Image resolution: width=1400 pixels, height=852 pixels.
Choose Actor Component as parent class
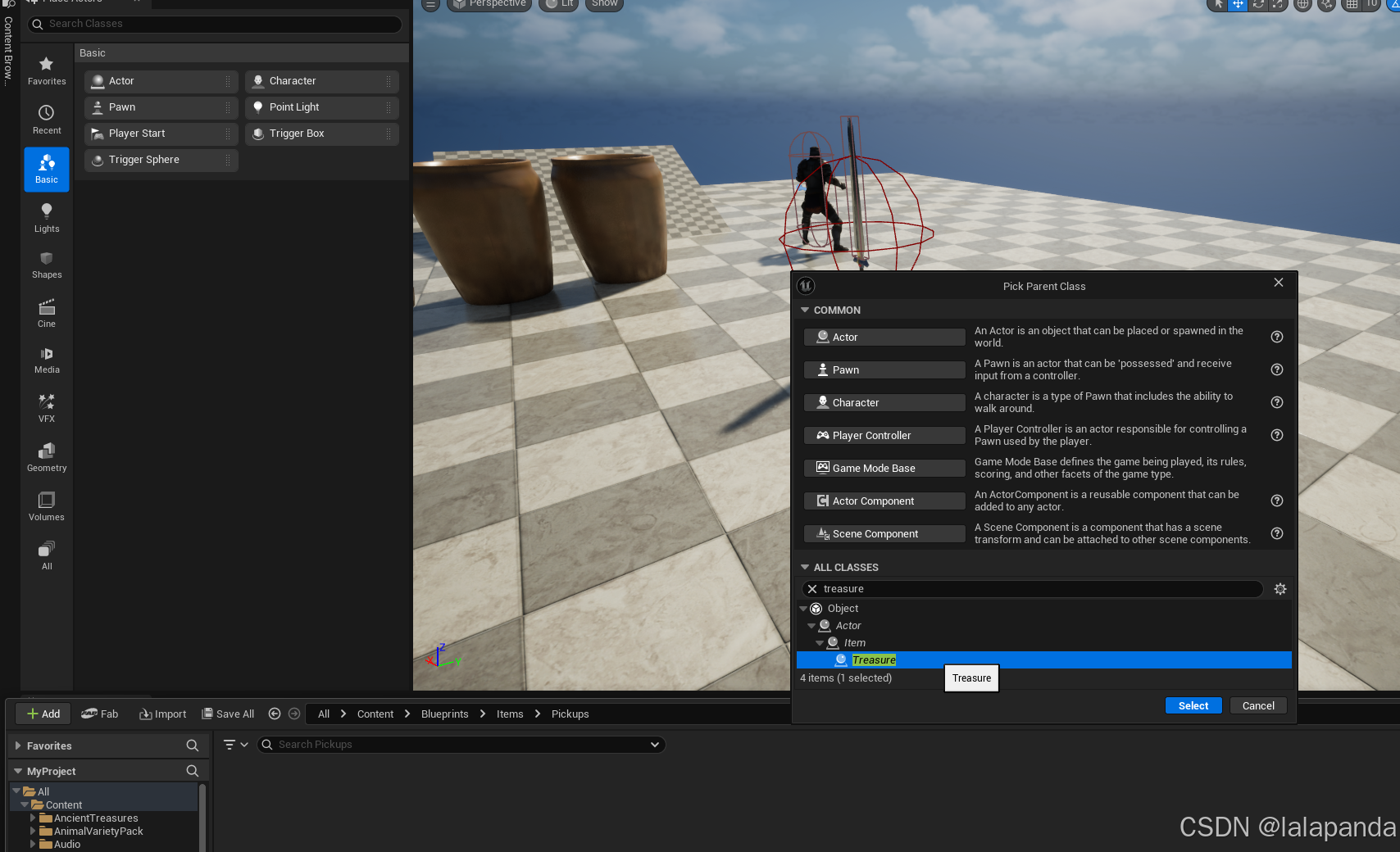(884, 501)
